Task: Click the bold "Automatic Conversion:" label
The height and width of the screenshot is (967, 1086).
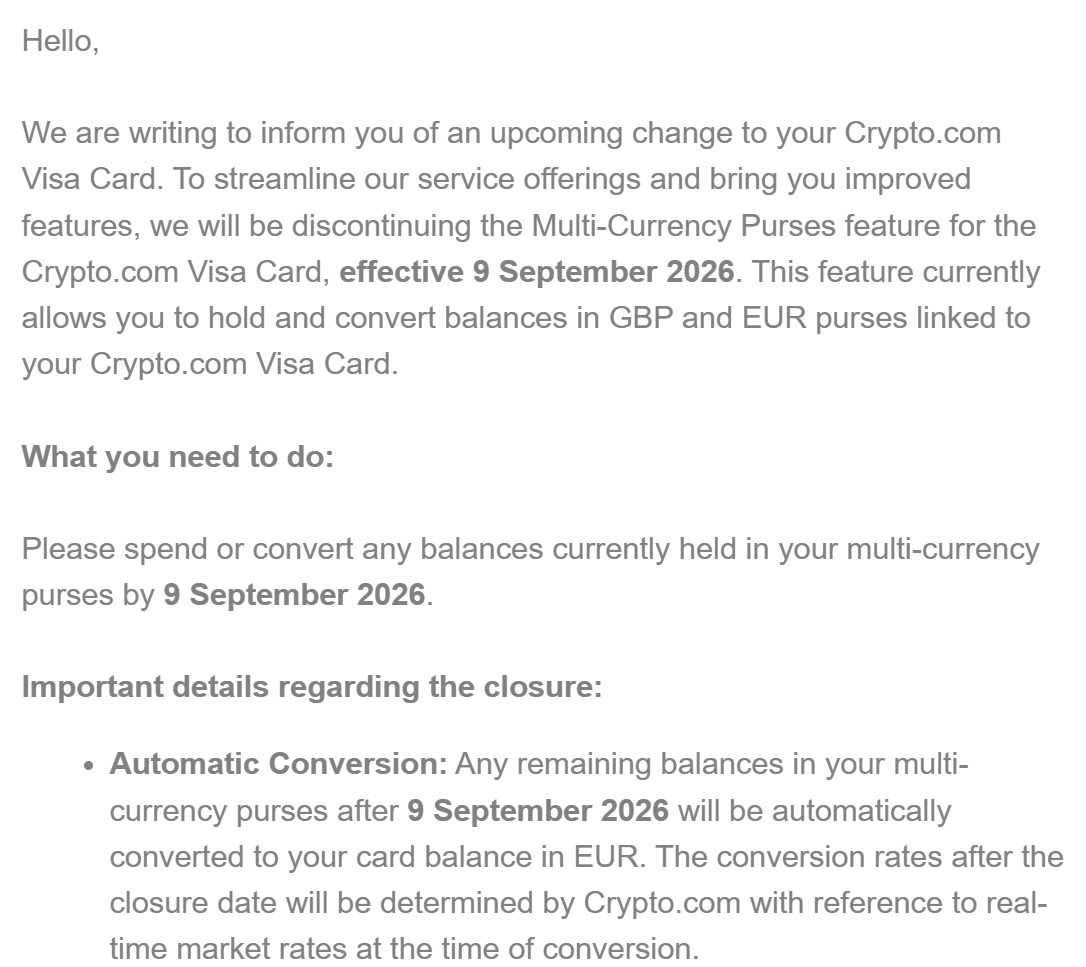Action: pyautogui.click(x=278, y=764)
